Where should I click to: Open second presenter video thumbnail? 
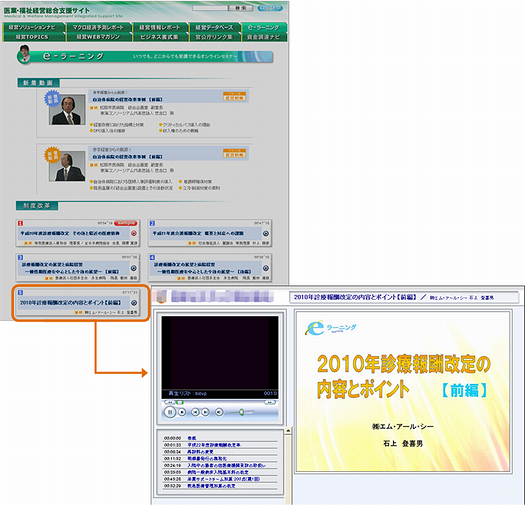(x=67, y=166)
